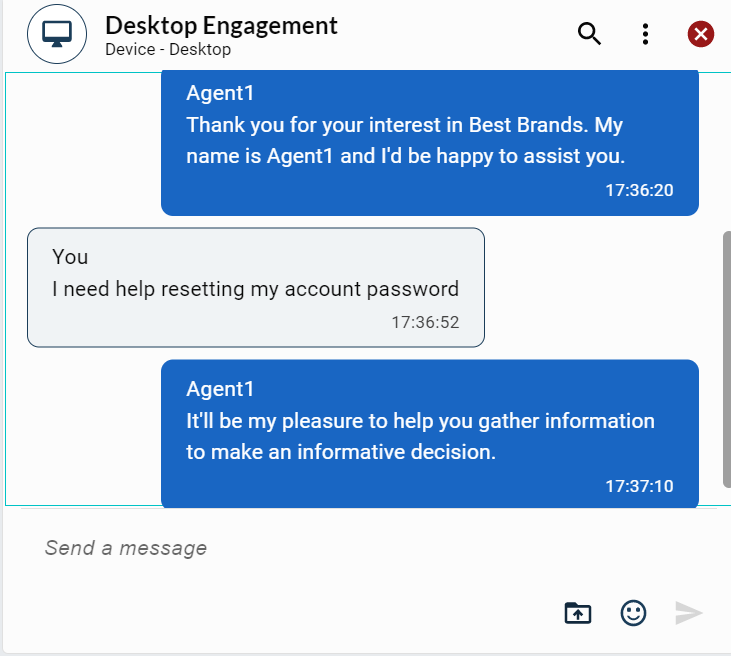Click the 'Desktop Engagement' title text
This screenshot has width=731, height=656.
point(221,25)
